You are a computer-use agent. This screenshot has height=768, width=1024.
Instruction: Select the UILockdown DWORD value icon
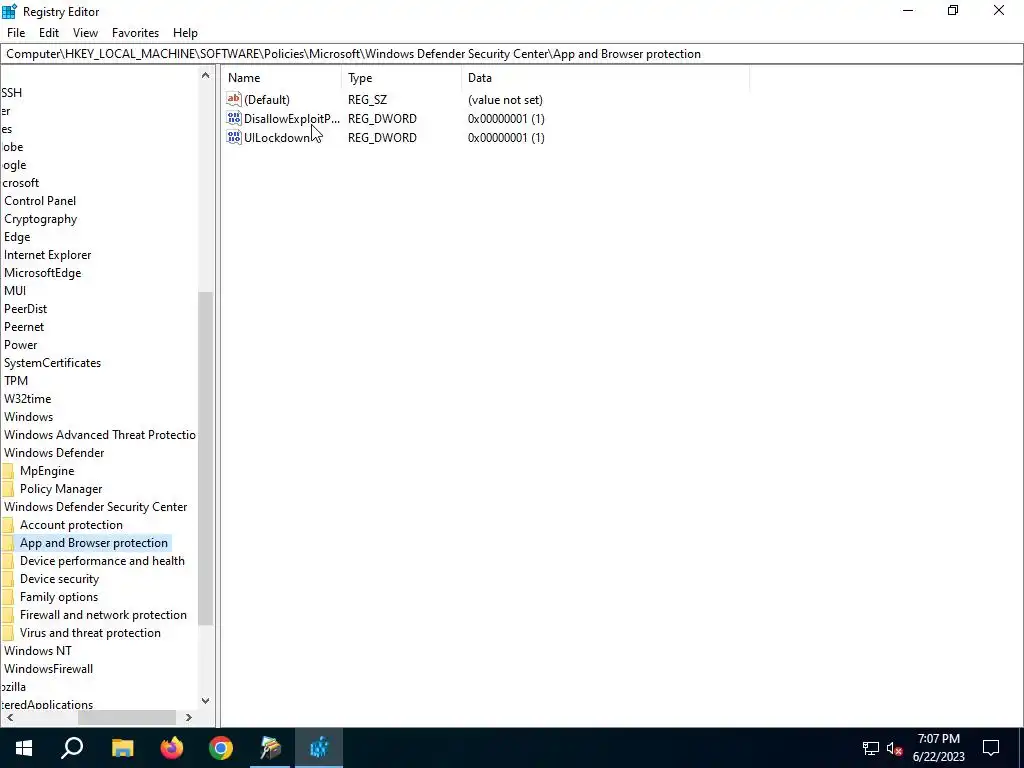(234, 137)
